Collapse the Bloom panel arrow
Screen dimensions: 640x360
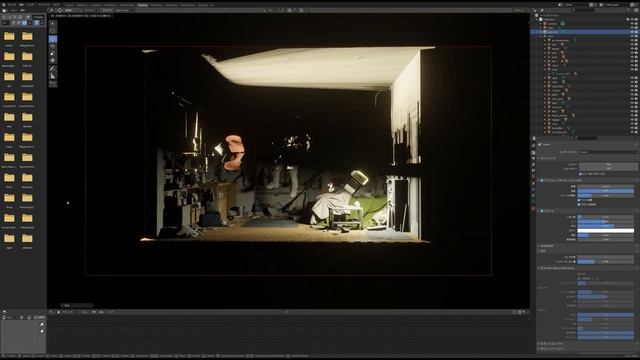pos(538,211)
